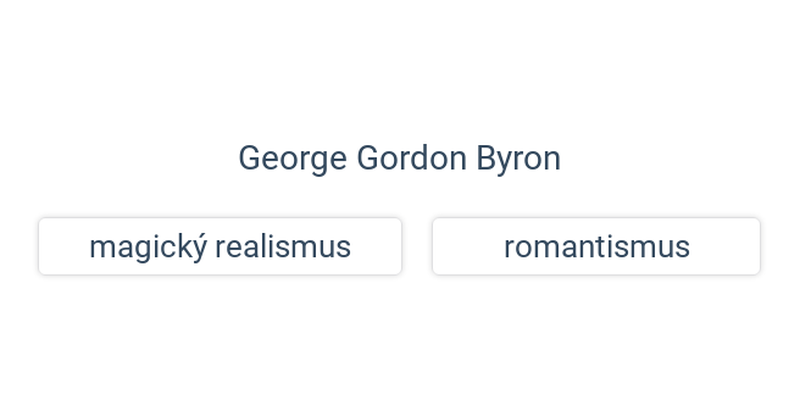This screenshot has width=800, height=400.
Task: Click the 'magický realismus' answer button
Action: (x=220, y=246)
